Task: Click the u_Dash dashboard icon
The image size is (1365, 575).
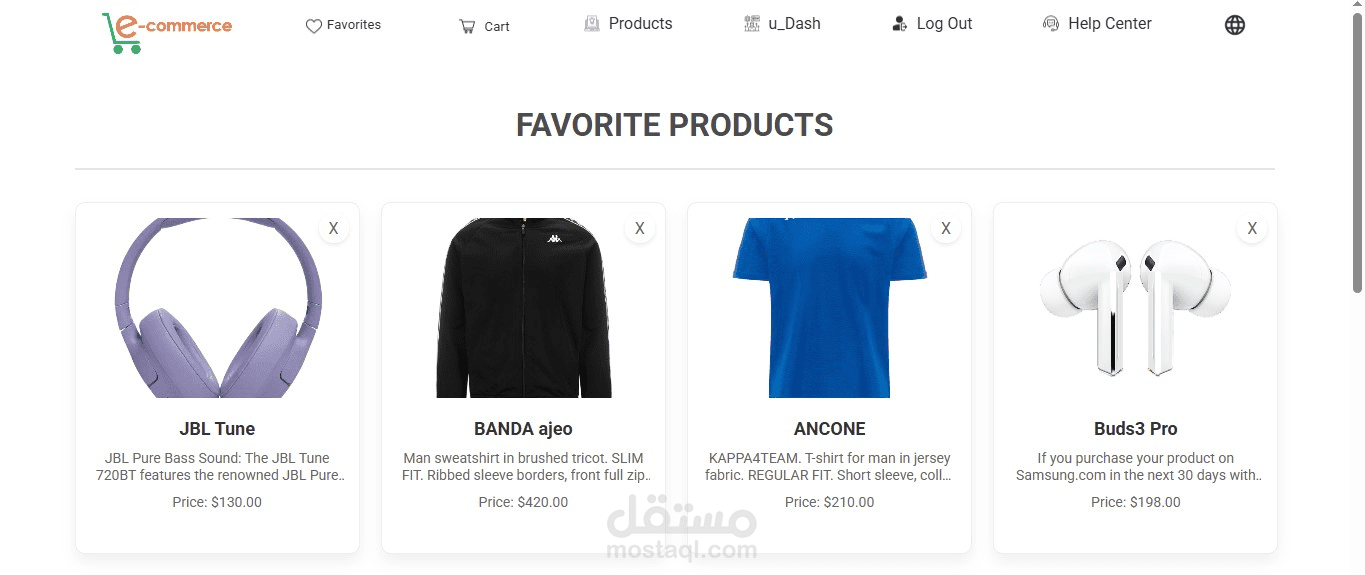Action: coord(752,23)
